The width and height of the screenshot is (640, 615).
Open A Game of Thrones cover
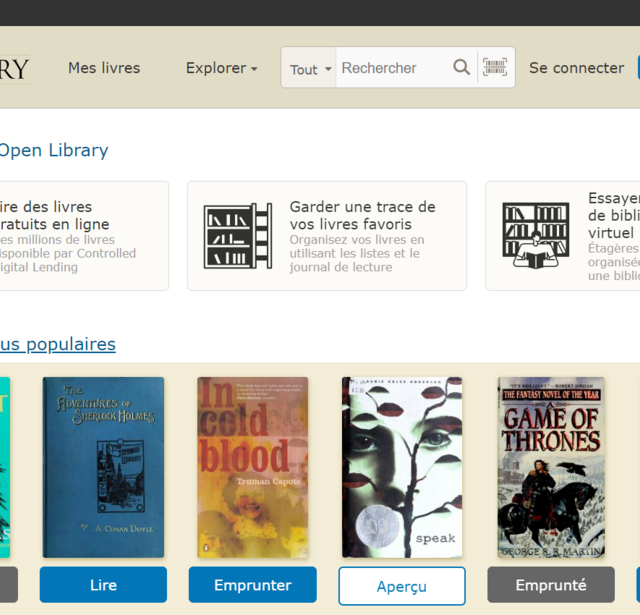coord(551,467)
